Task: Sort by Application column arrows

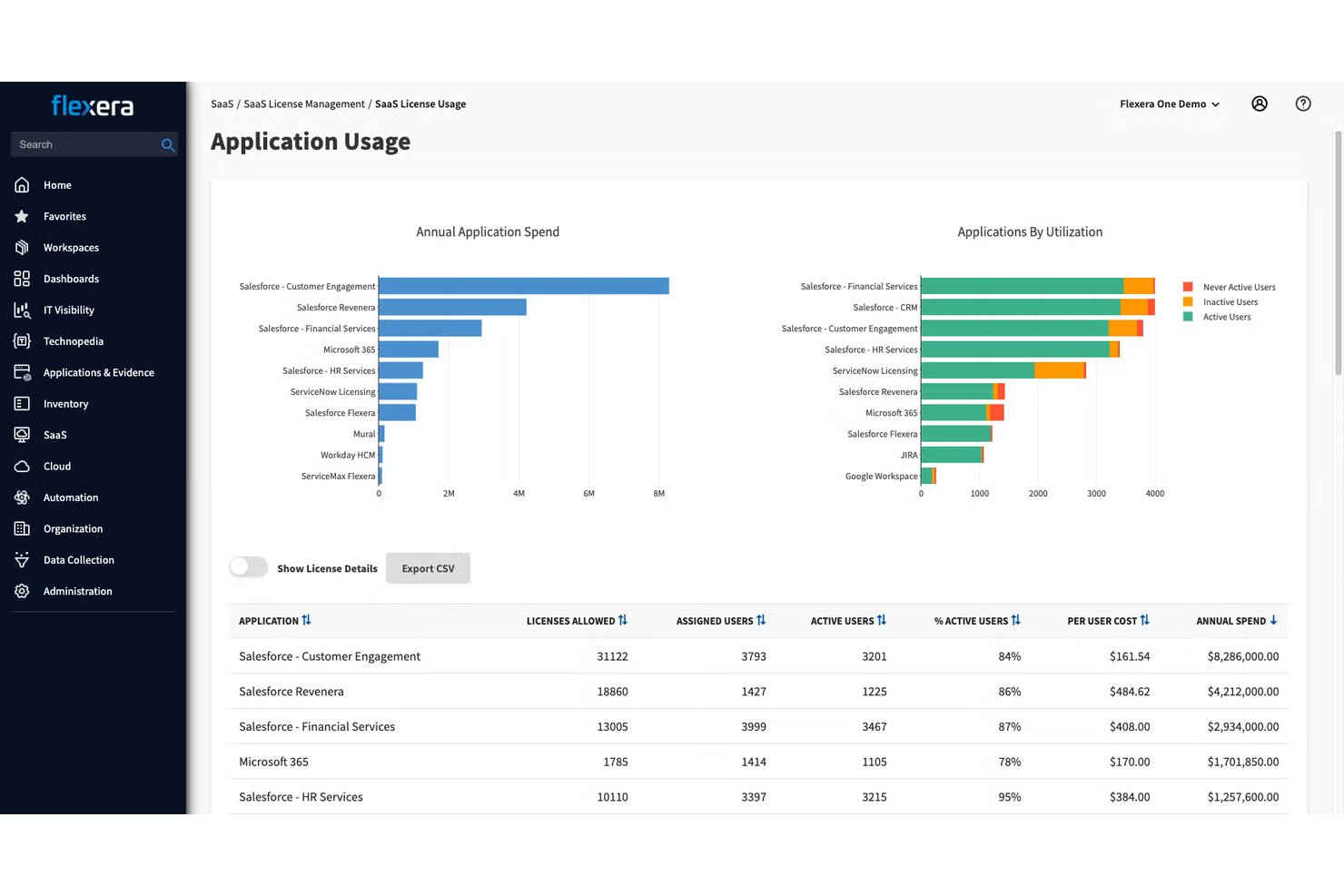Action: [306, 620]
